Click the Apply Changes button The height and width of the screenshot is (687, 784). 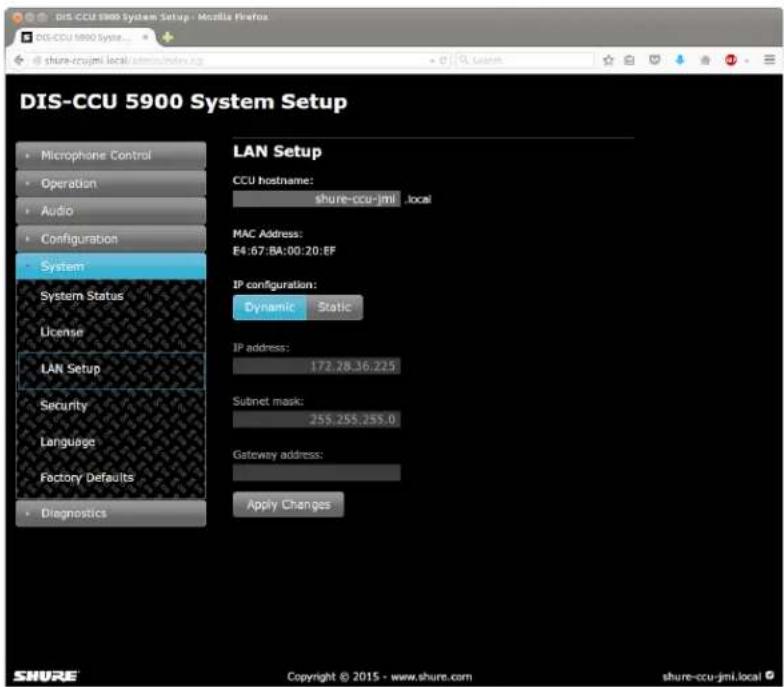pos(288,504)
